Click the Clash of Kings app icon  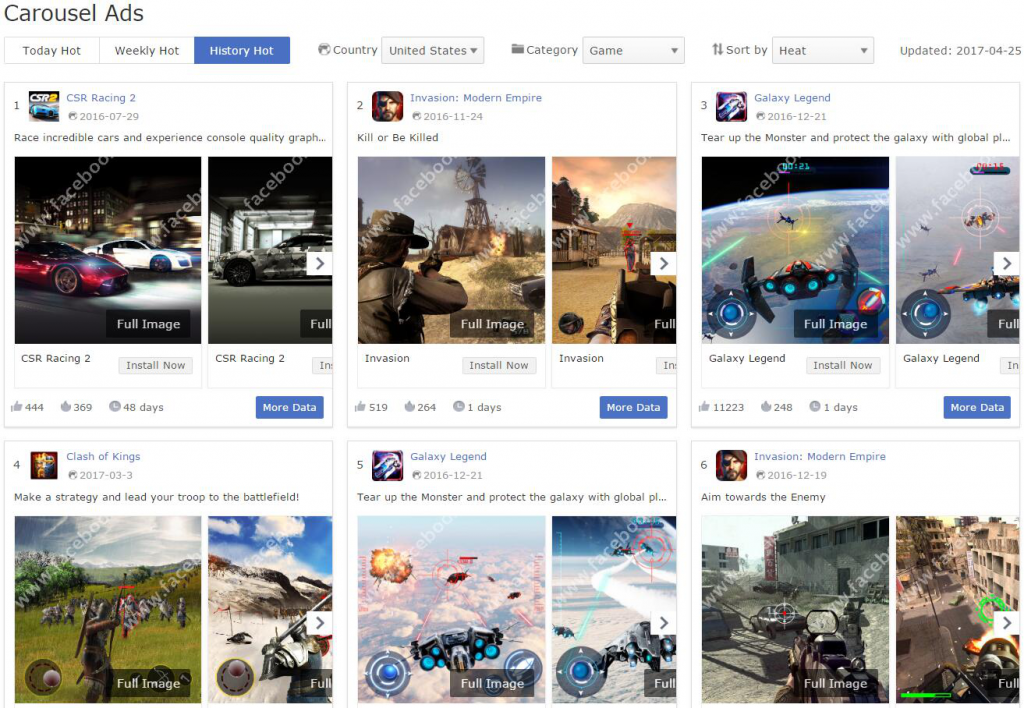tap(44, 466)
